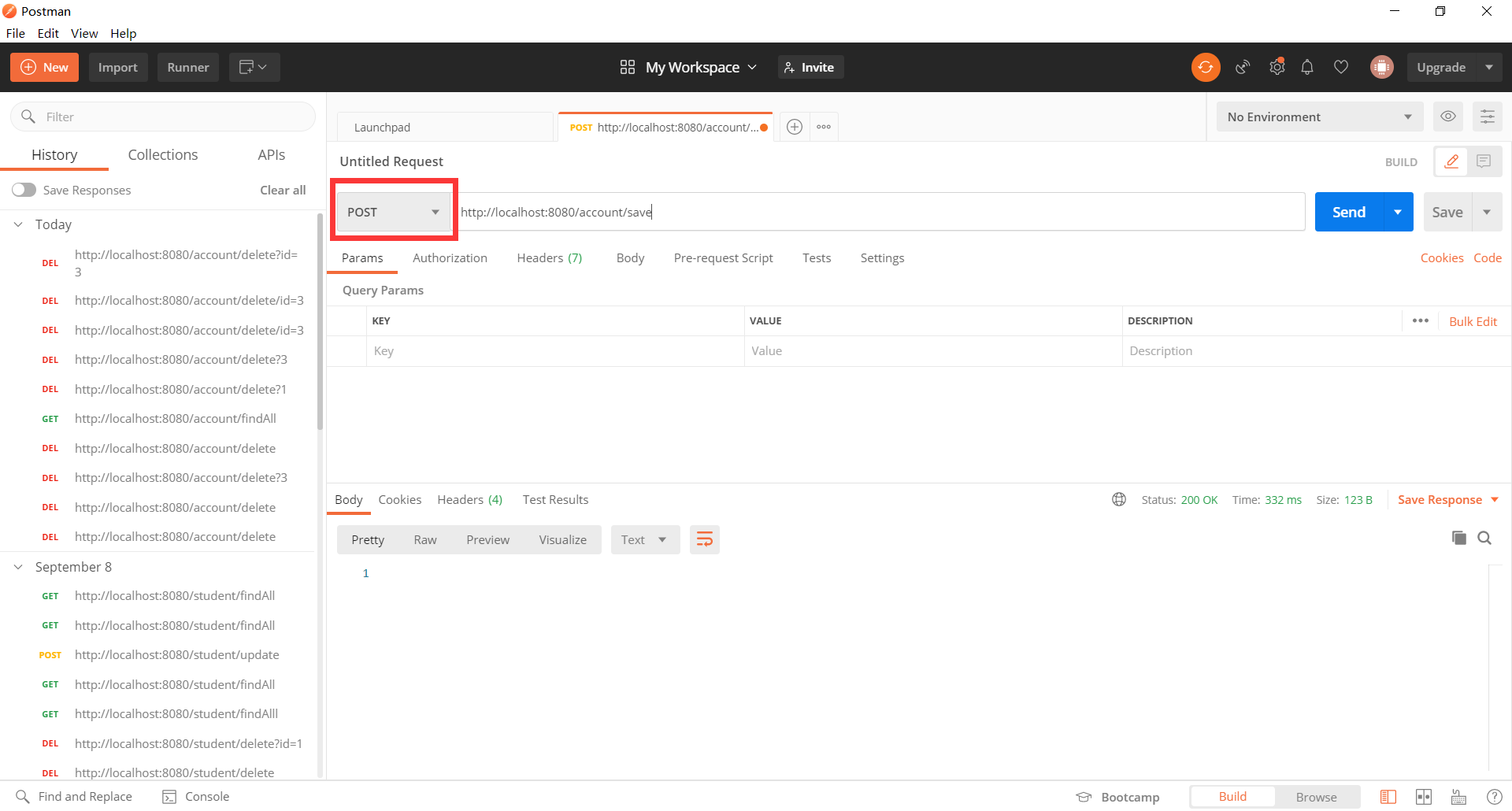Click the Find and Replace search icon
Screen dimensions: 1512x811
[x=23, y=797]
